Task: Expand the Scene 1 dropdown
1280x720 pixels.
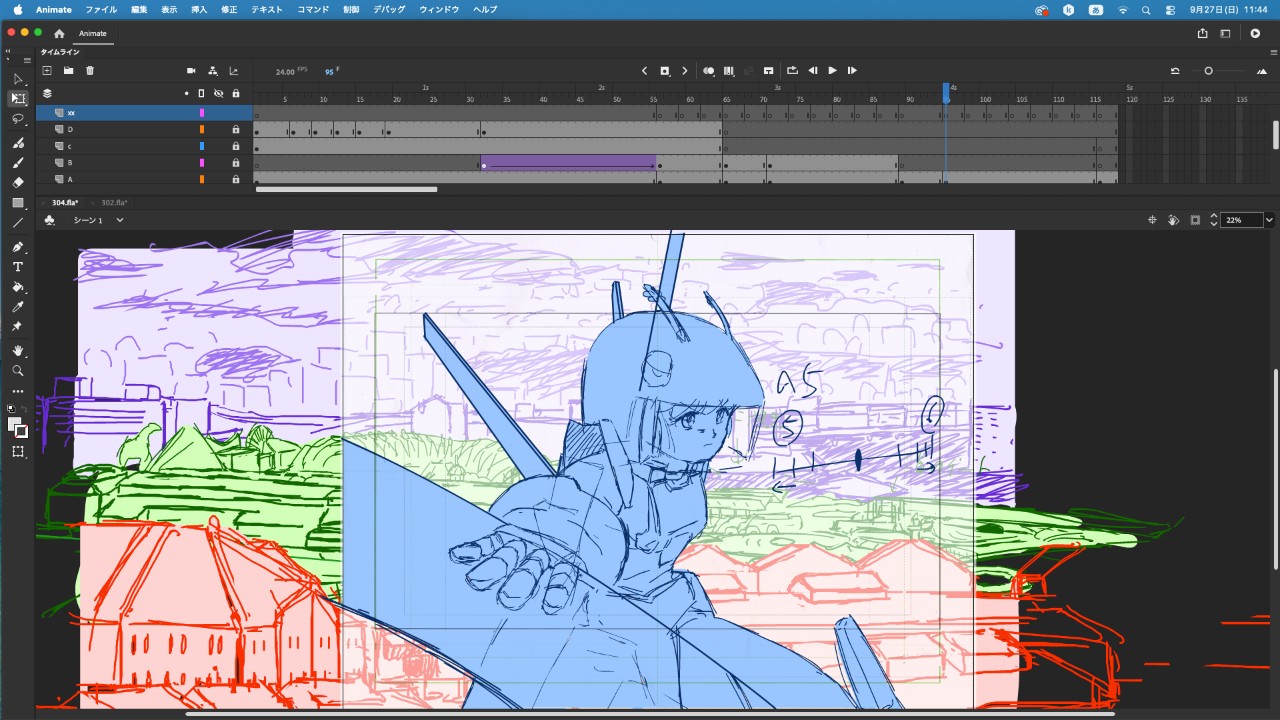Action: (120, 220)
